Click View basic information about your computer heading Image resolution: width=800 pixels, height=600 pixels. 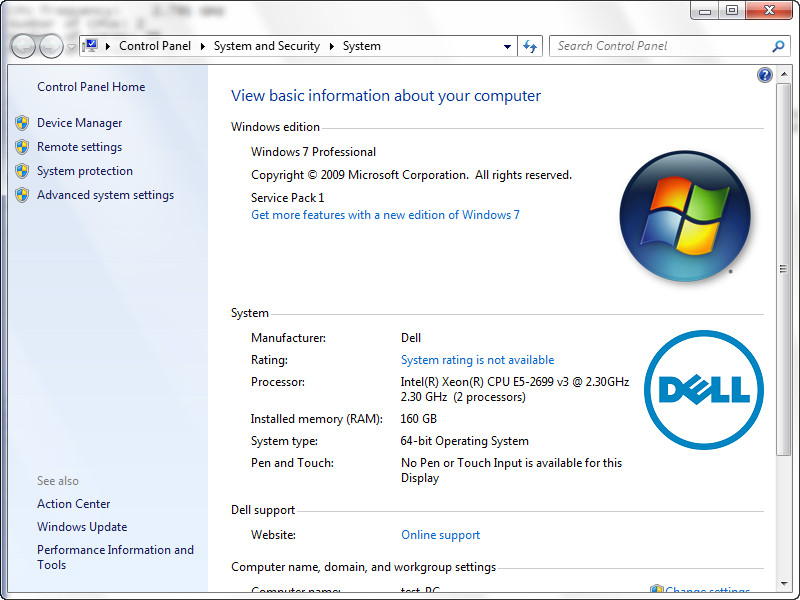coord(386,96)
